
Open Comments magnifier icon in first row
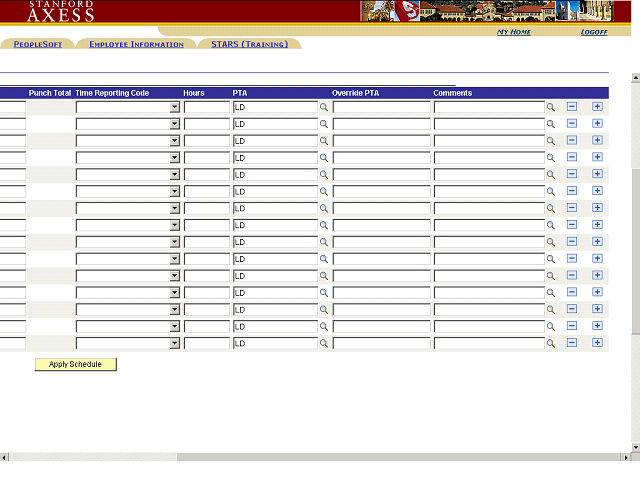pyautogui.click(x=550, y=107)
